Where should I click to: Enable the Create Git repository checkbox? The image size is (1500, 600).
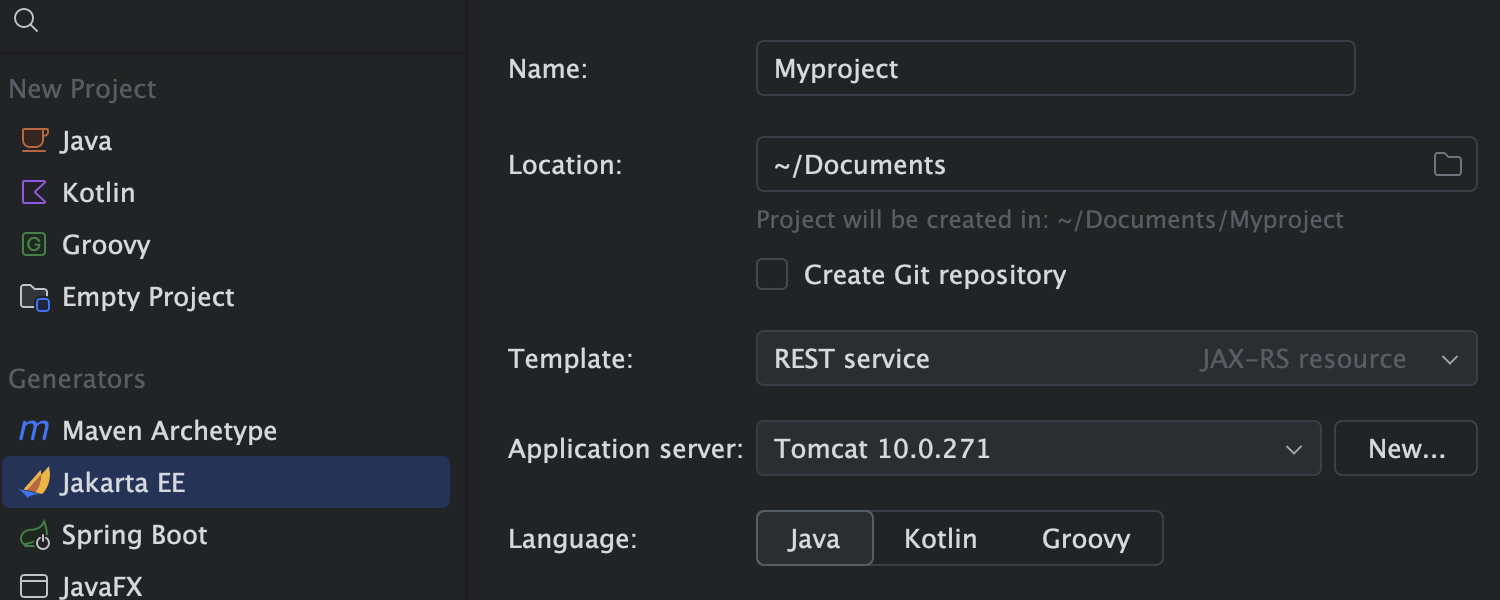772,274
